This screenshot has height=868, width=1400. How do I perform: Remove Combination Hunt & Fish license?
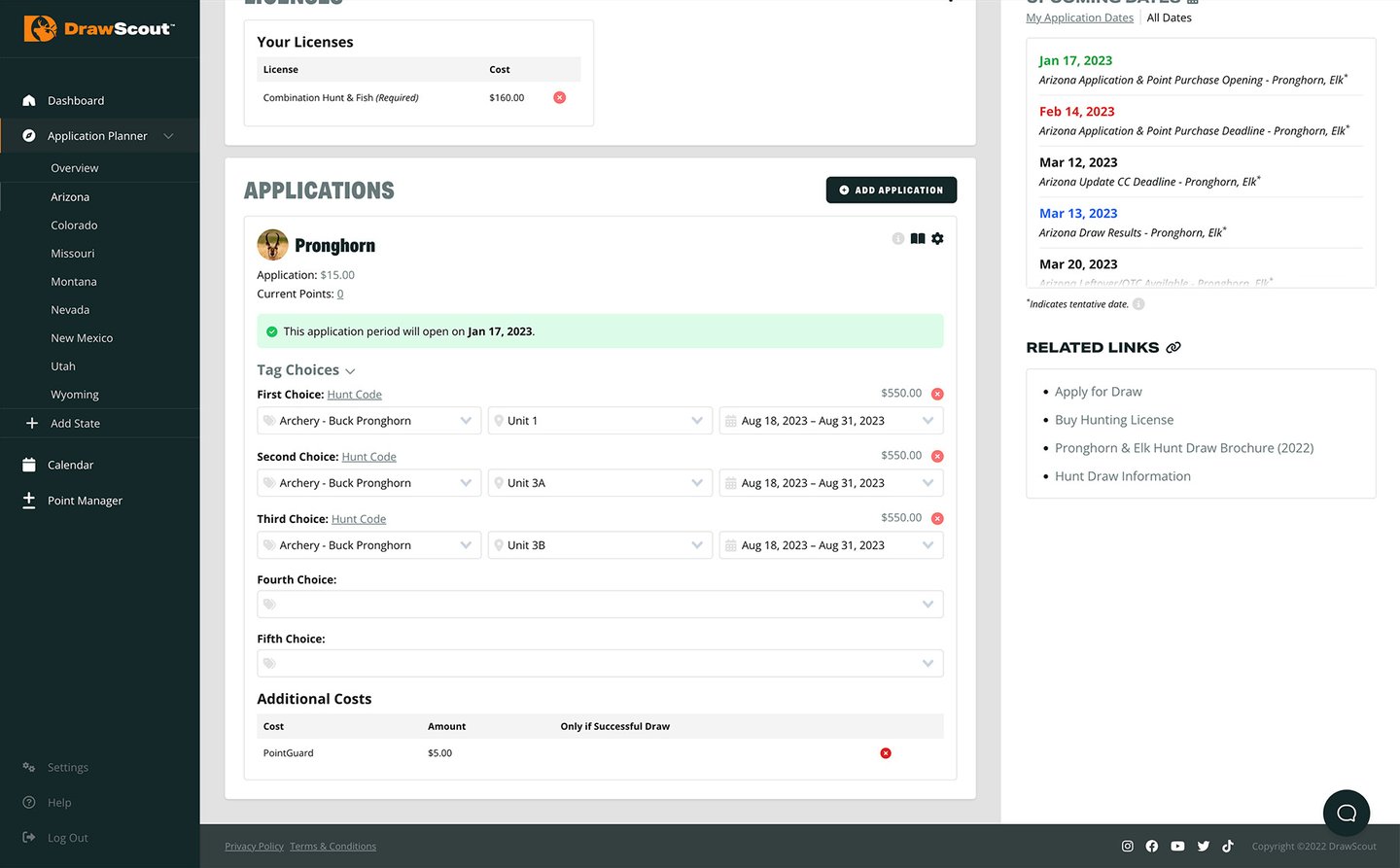(559, 97)
